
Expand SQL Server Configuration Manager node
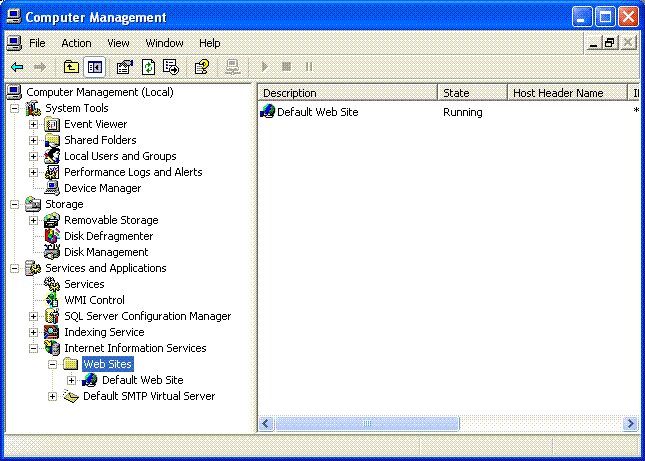coord(33,317)
